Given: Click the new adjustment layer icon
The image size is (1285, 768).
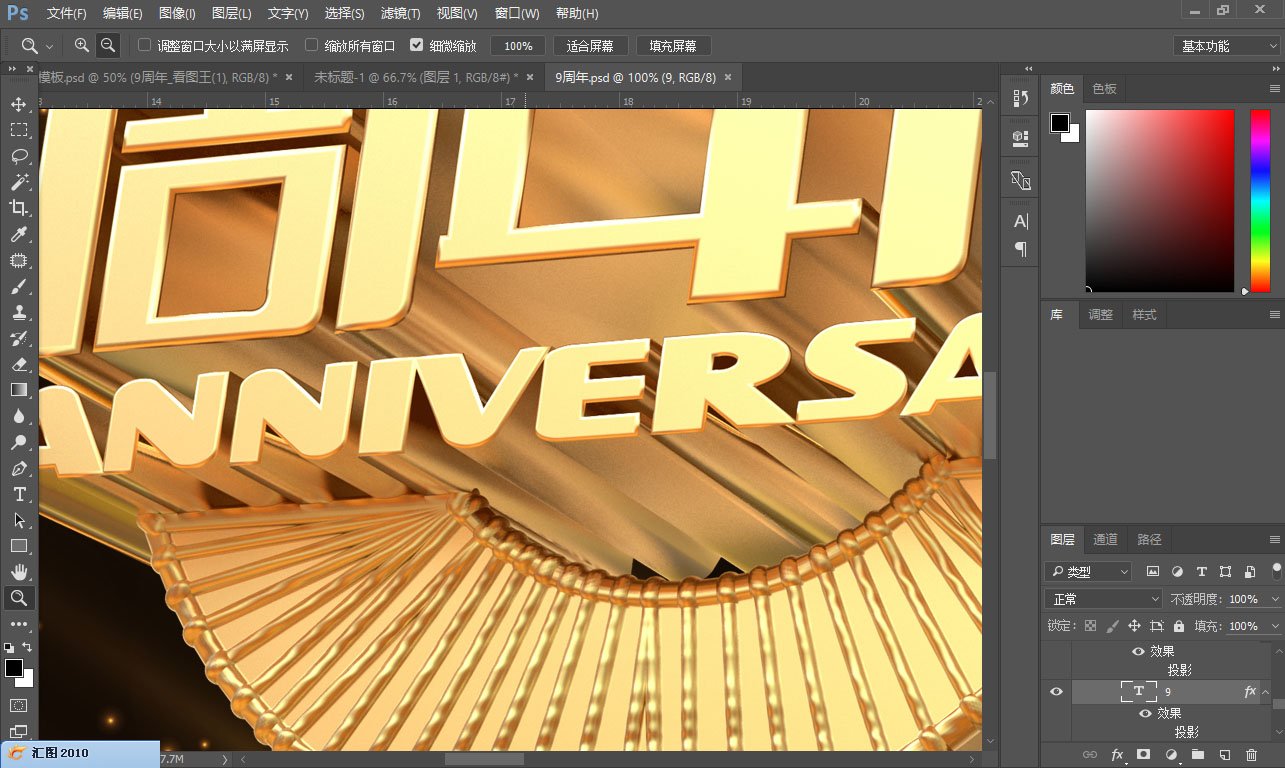Looking at the screenshot, I should click(x=1171, y=754).
